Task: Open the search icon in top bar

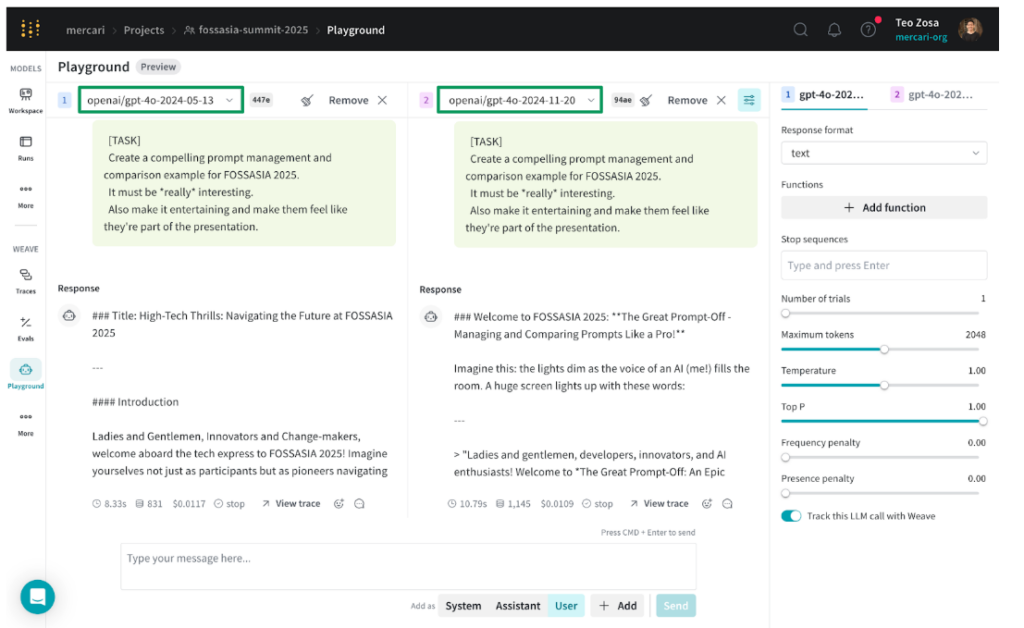Action: click(800, 29)
